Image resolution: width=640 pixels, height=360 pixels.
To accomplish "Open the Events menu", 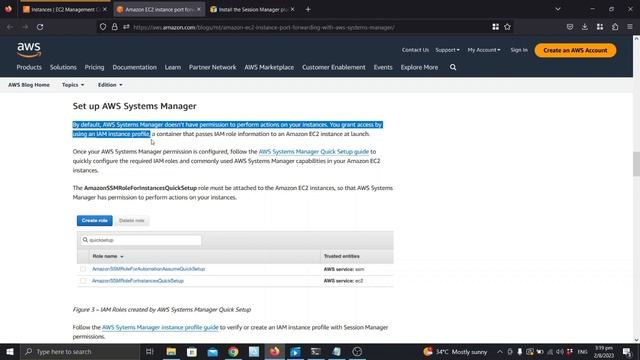I will [383, 67].
